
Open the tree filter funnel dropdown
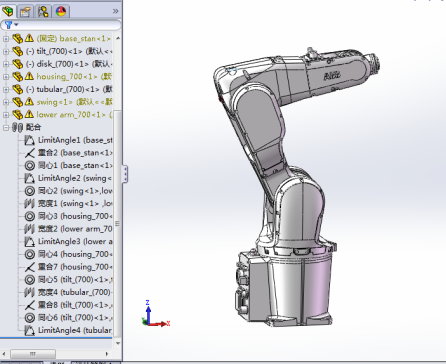(11, 25)
